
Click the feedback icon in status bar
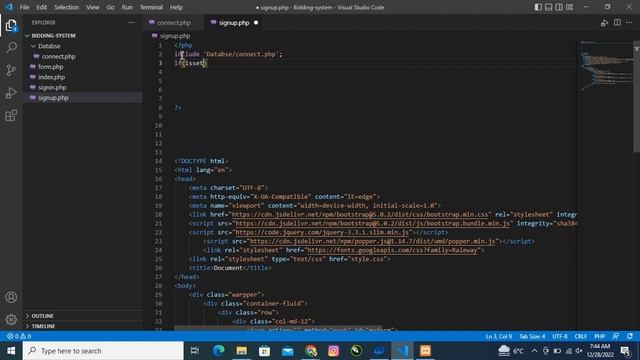coord(616,336)
